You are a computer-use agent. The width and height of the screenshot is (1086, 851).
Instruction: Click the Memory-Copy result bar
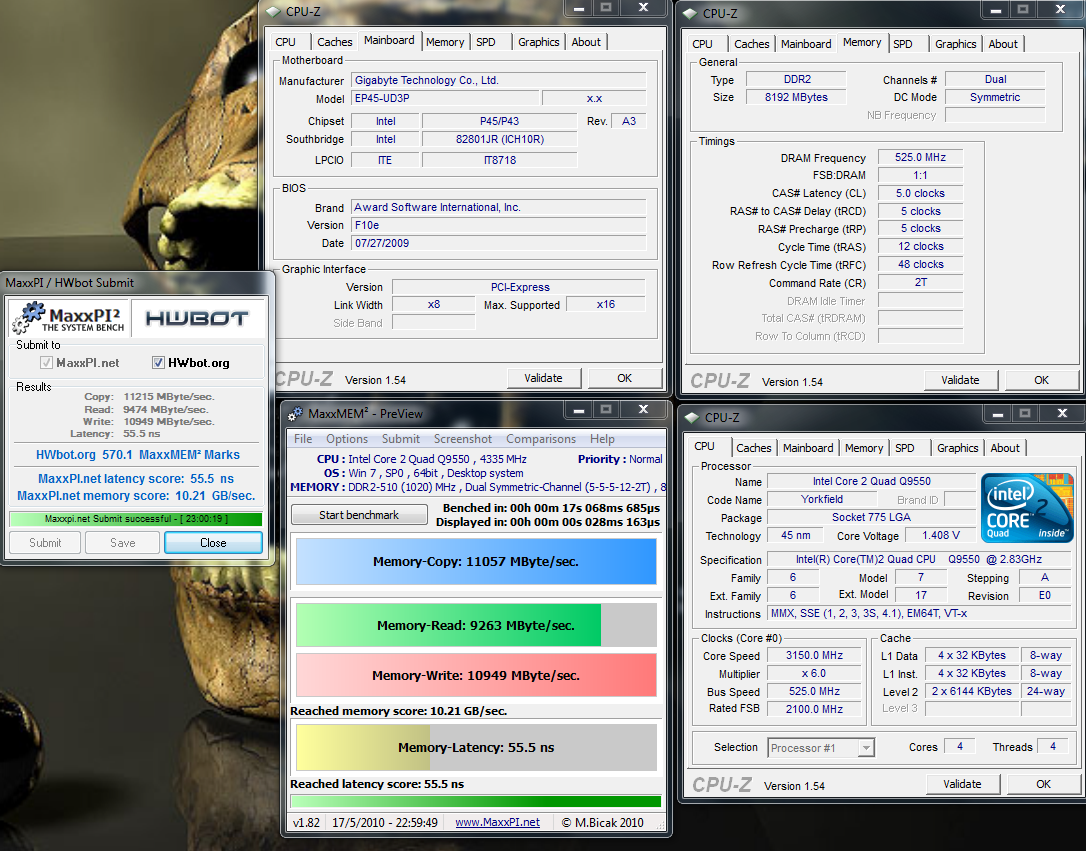point(476,562)
